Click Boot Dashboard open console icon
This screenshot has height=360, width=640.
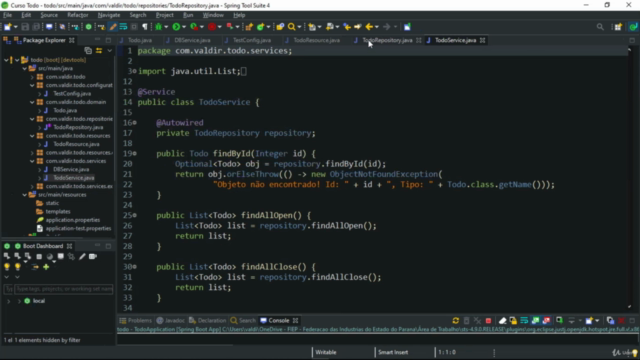(x=60, y=256)
